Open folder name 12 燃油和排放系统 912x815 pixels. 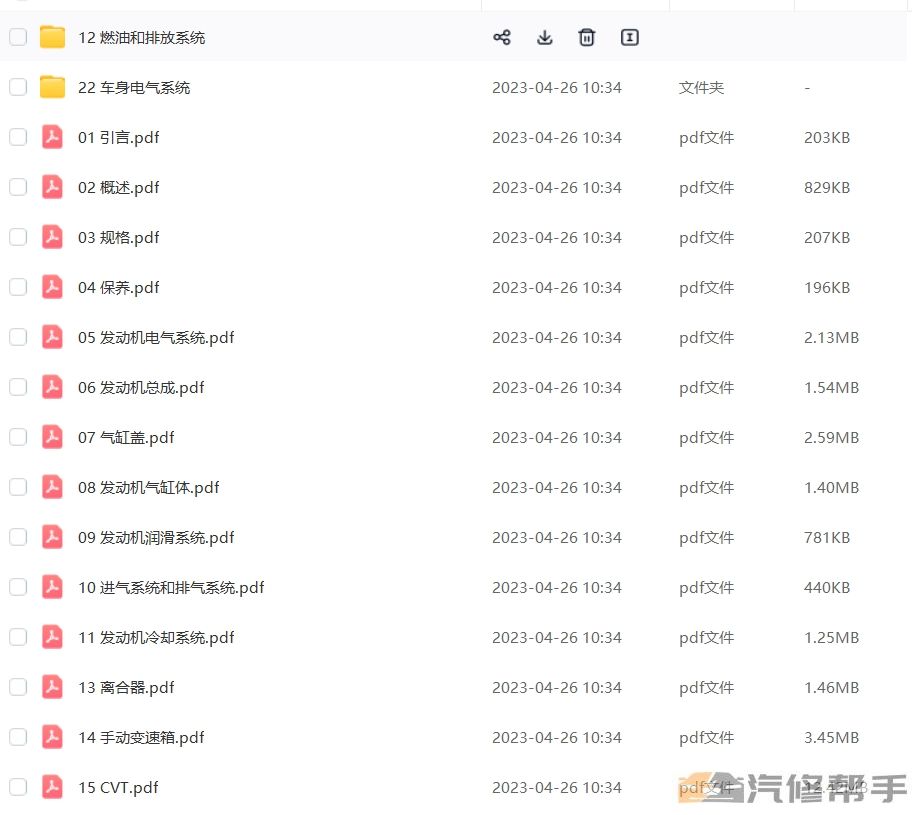click(141, 38)
